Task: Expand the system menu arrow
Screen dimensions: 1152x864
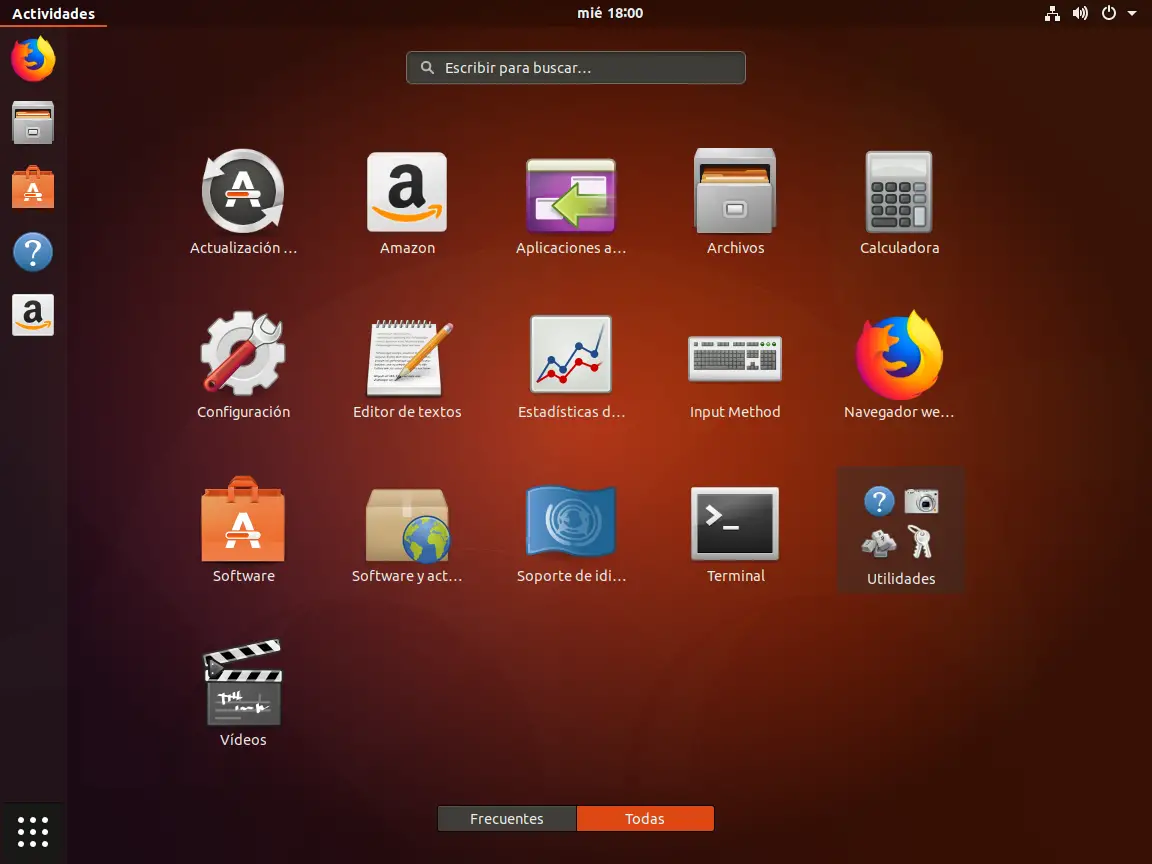Action: [x=1132, y=13]
